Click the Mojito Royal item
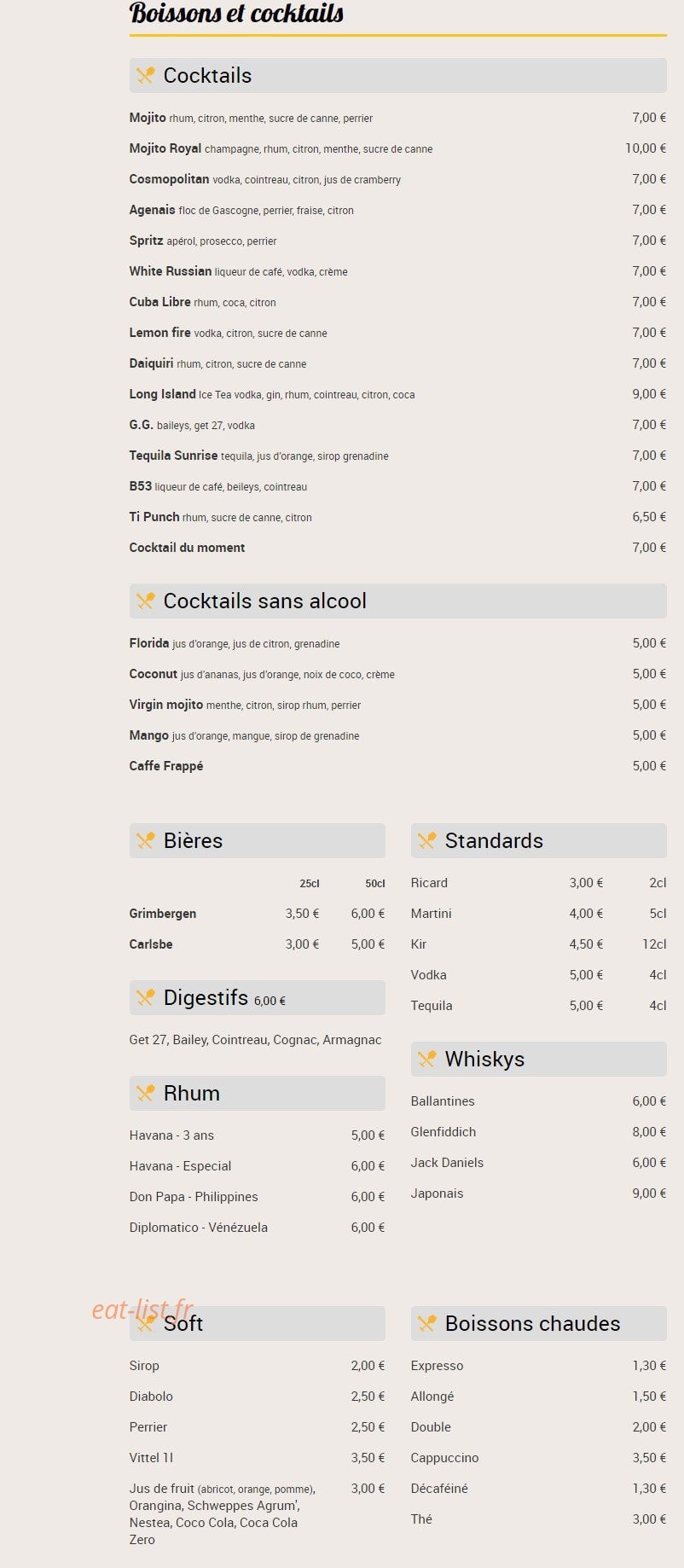The width and height of the screenshot is (684, 1568). pos(165,148)
